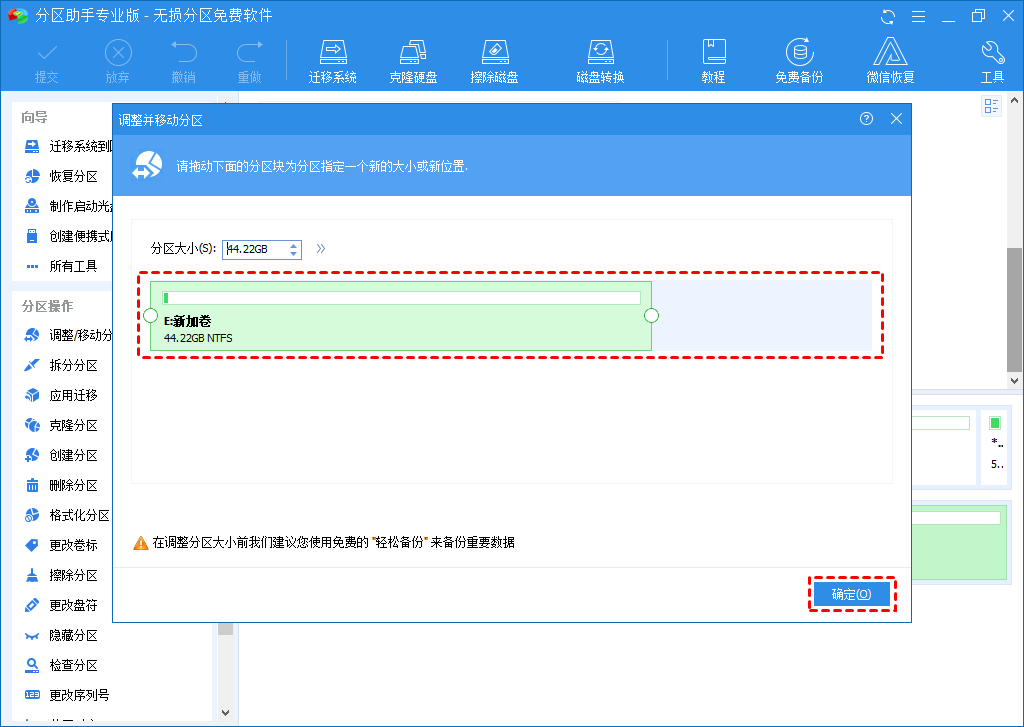Click the right panel scrollbar down arrow

[1014, 380]
